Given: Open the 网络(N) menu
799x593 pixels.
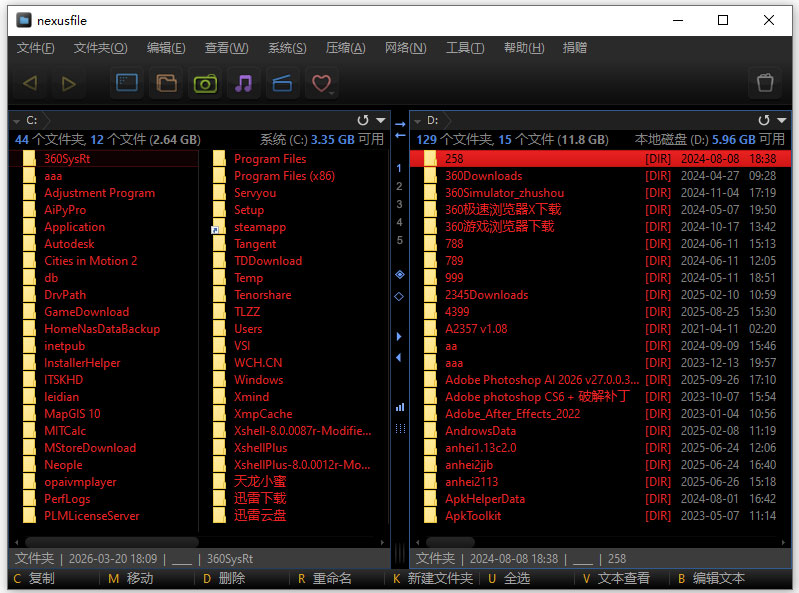Looking at the screenshot, I should (x=406, y=48).
